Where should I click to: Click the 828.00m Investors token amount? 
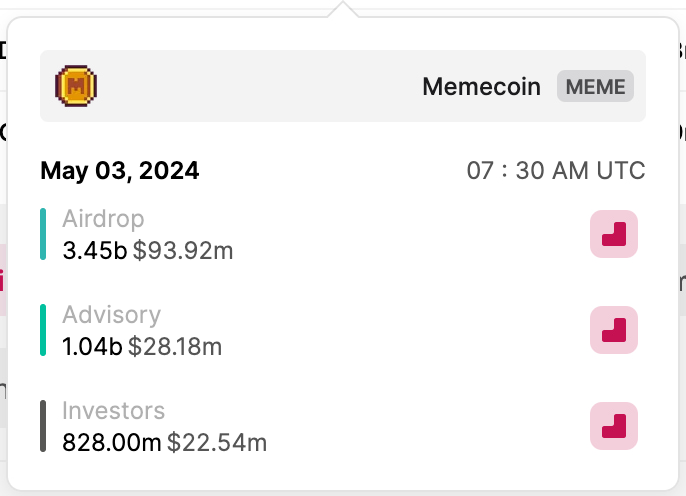click(x=112, y=442)
